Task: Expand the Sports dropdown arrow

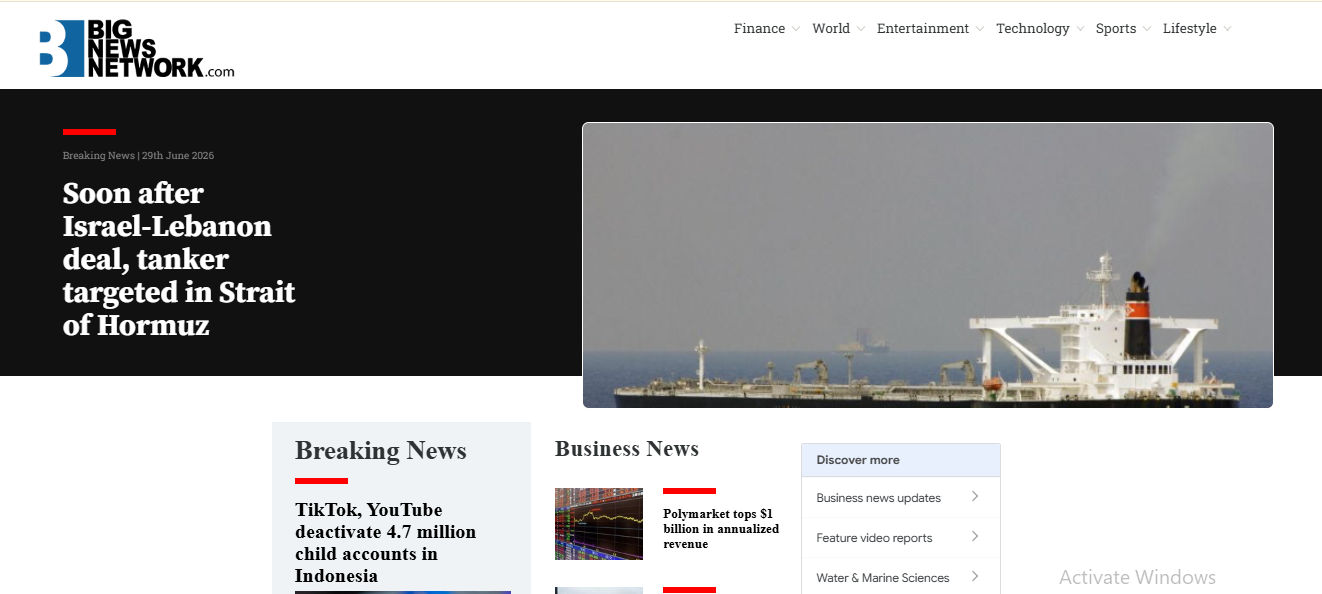Action: tap(1147, 29)
